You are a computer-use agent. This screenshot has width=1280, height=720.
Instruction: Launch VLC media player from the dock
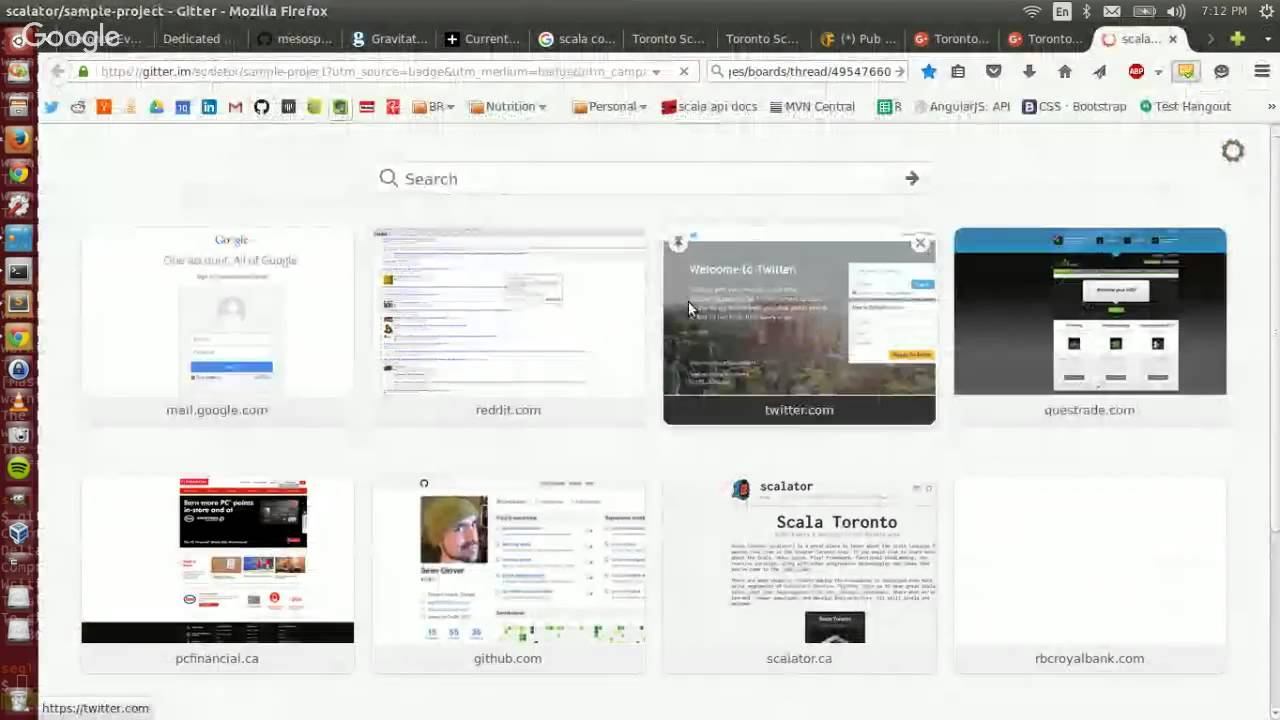coord(18,402)
